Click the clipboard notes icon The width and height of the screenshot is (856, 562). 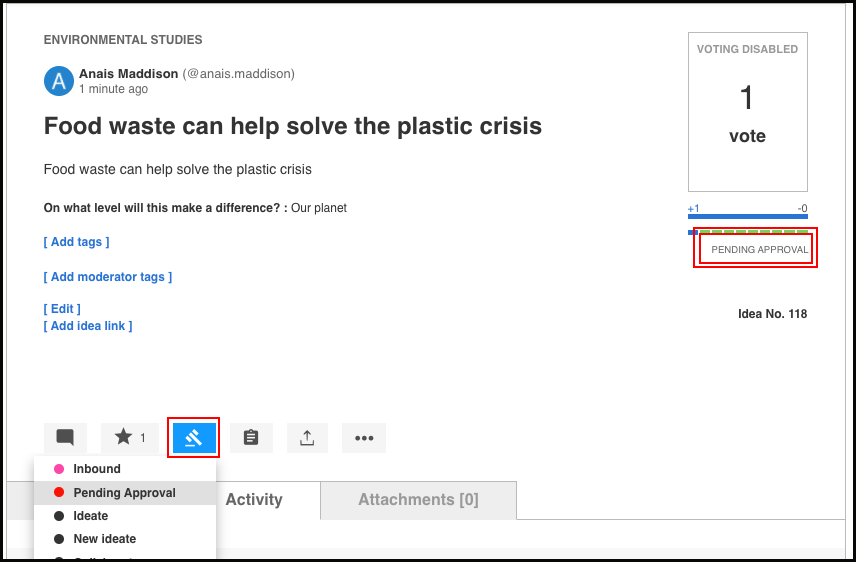[x=251, y=437]
